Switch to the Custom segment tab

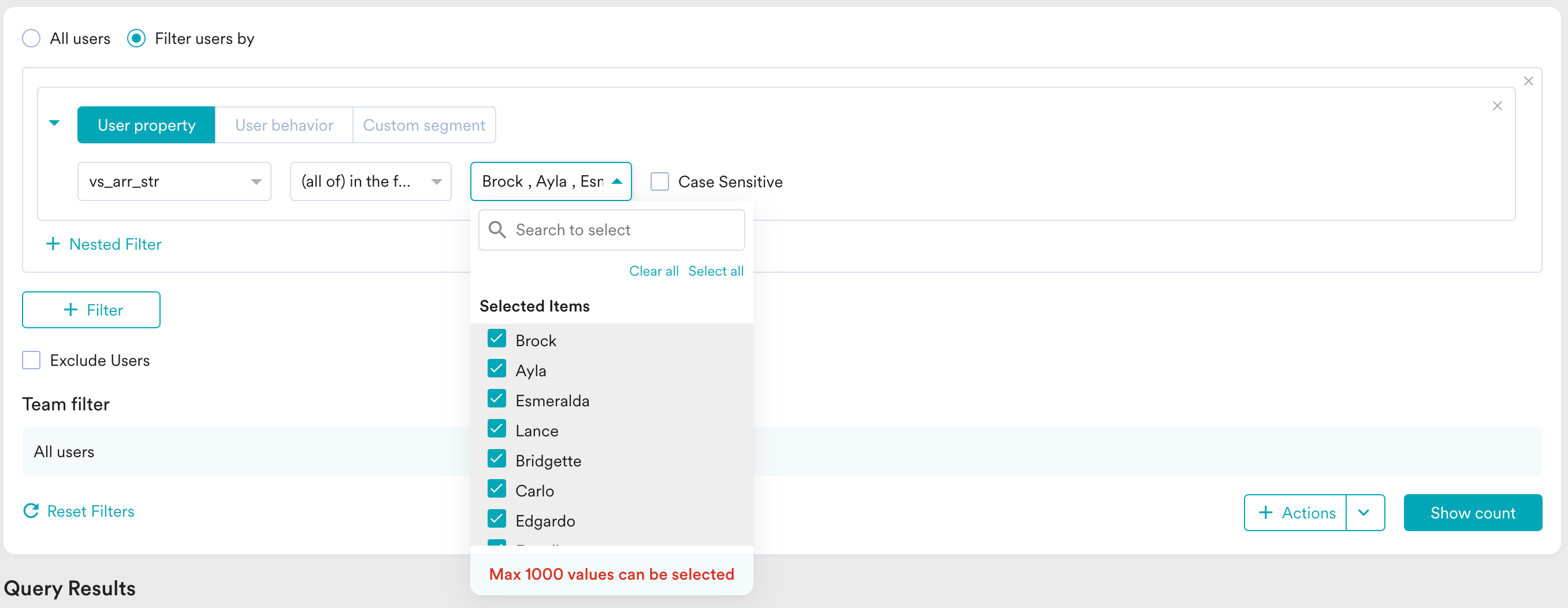click(x=423, y=125)
